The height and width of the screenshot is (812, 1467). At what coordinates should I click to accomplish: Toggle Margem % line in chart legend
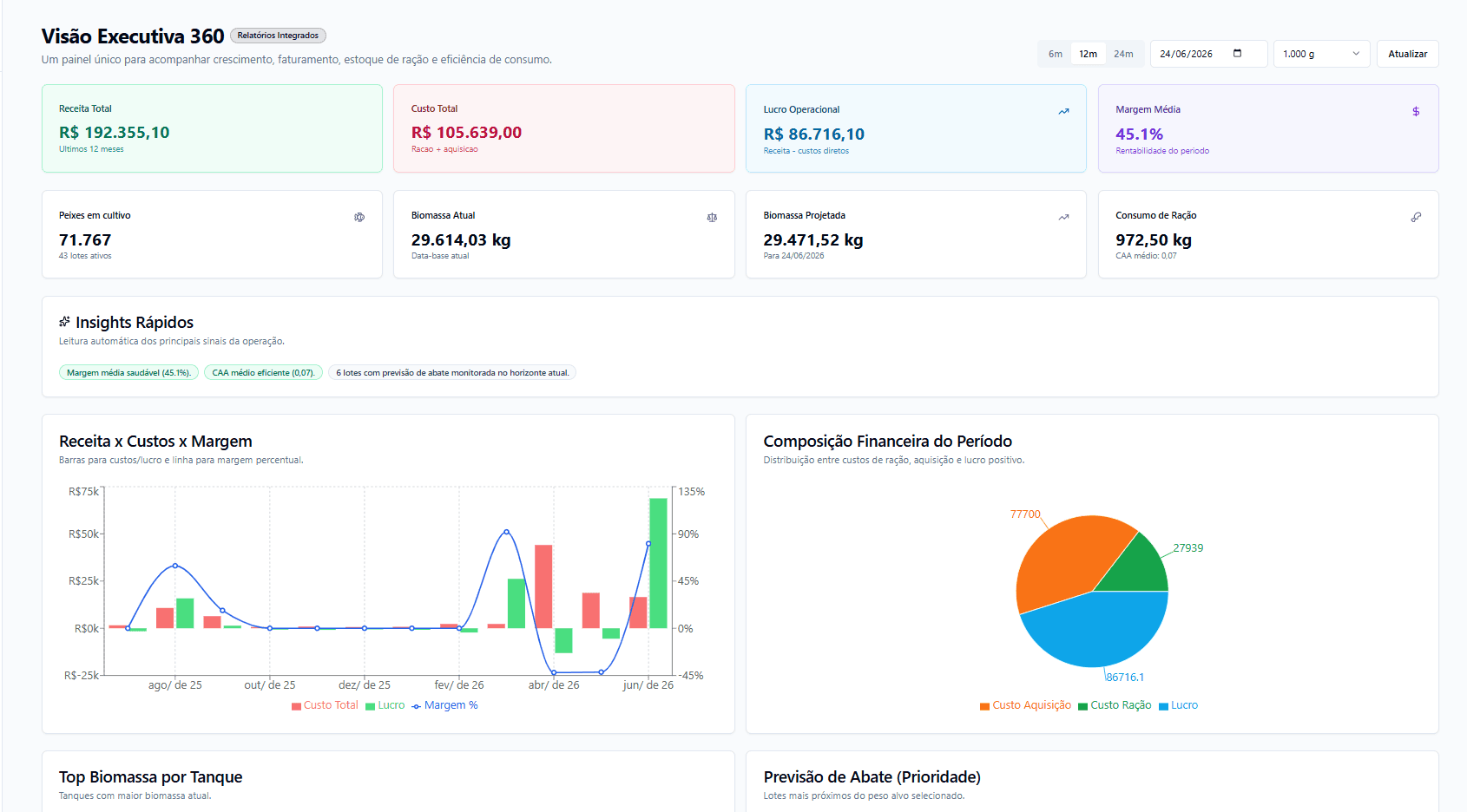(x=444, y=705)
